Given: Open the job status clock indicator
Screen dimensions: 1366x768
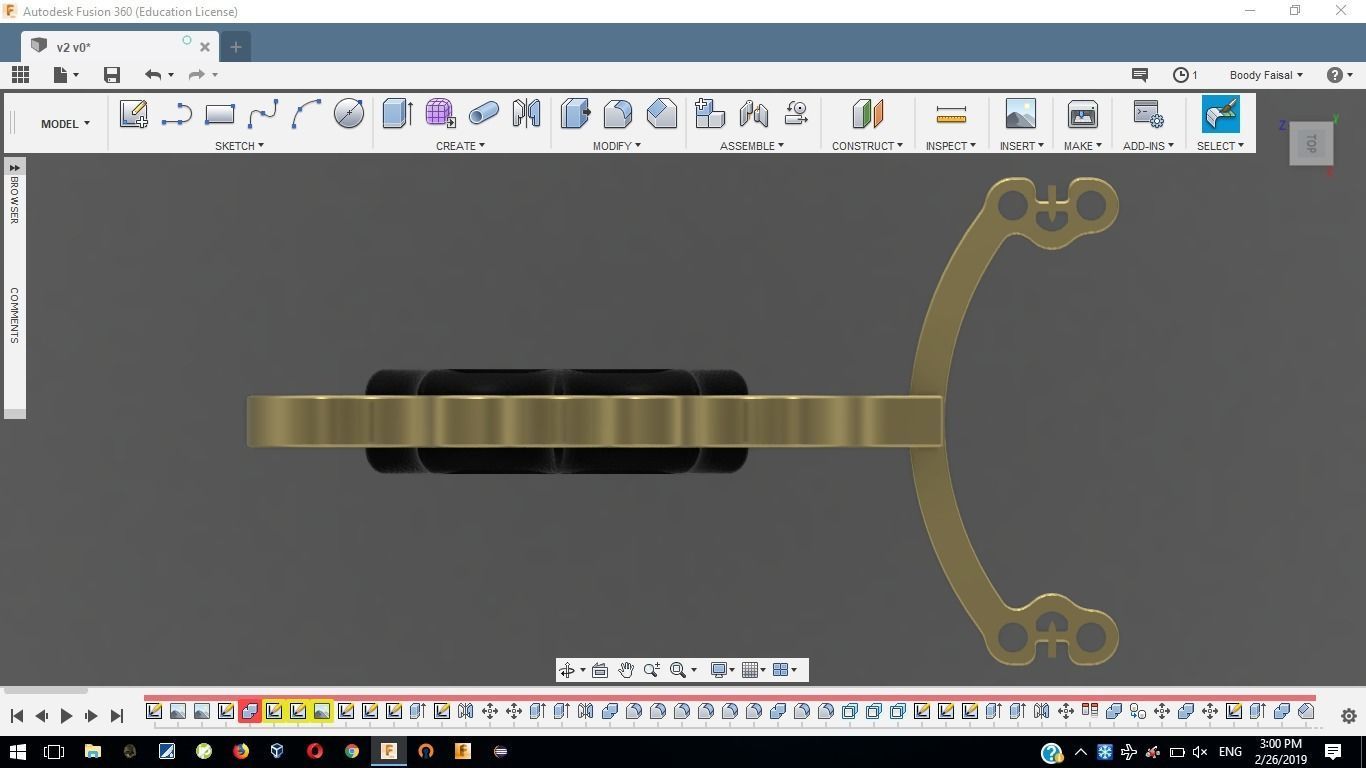Looking at the screenshot, I should point(1185,75).
